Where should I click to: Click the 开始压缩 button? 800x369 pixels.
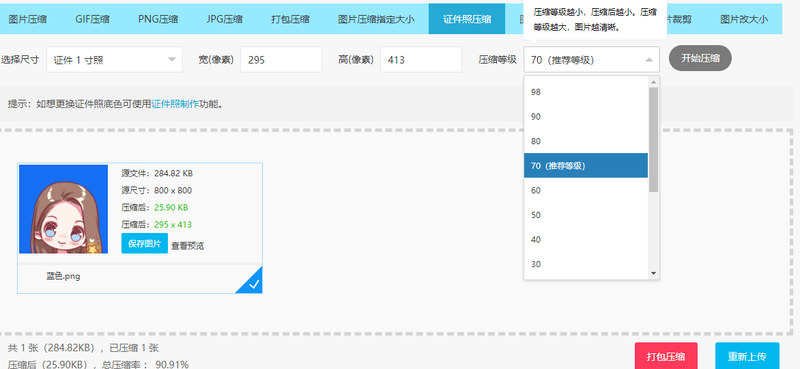[700, 58]
